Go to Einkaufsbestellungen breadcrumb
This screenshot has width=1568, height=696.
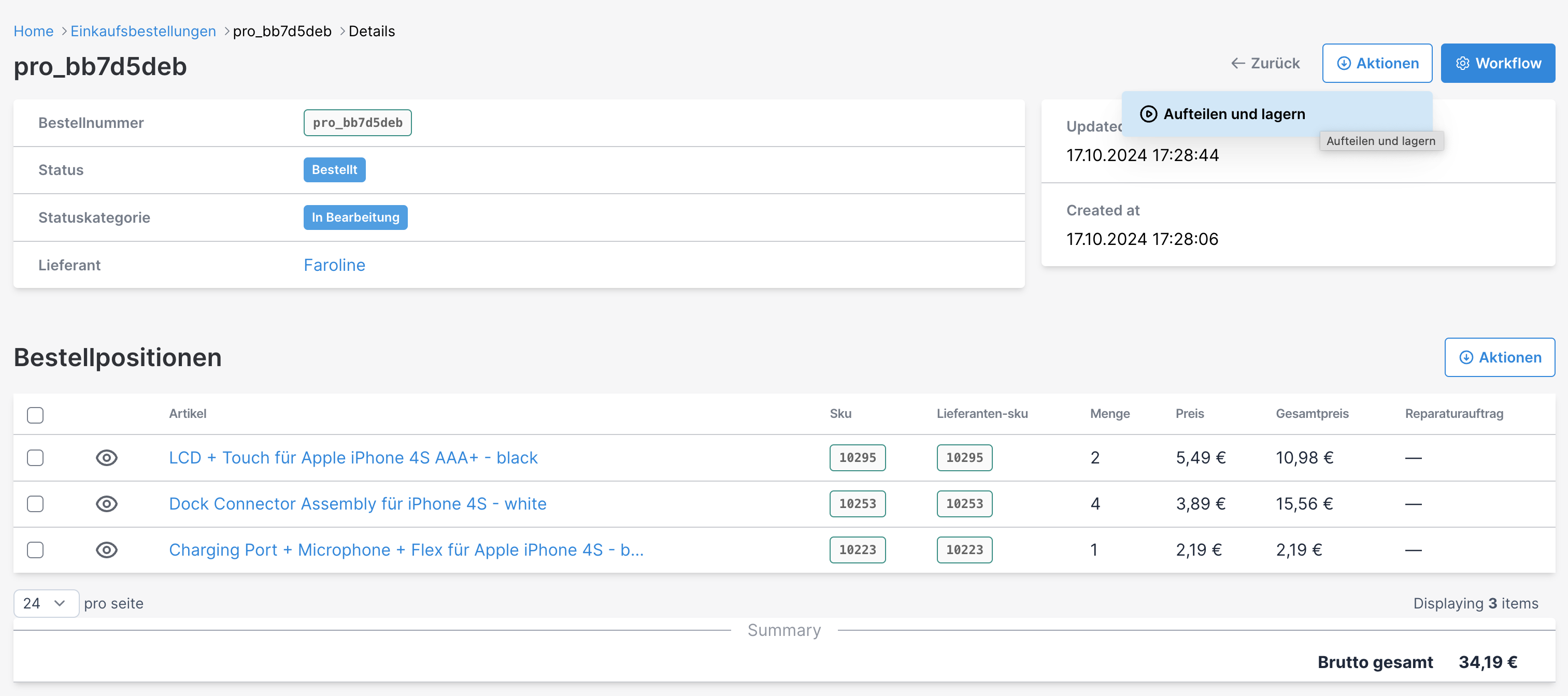(143, 31)
